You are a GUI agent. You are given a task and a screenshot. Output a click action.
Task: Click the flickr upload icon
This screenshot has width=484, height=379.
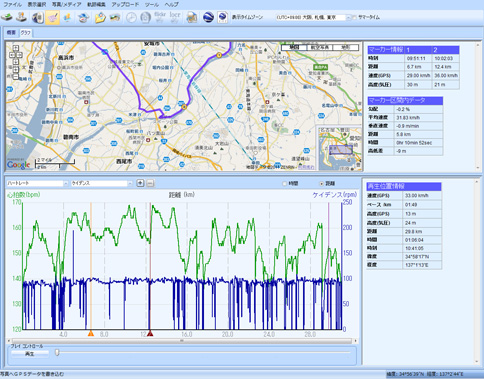pyautogui.click(x=160, y=17)
